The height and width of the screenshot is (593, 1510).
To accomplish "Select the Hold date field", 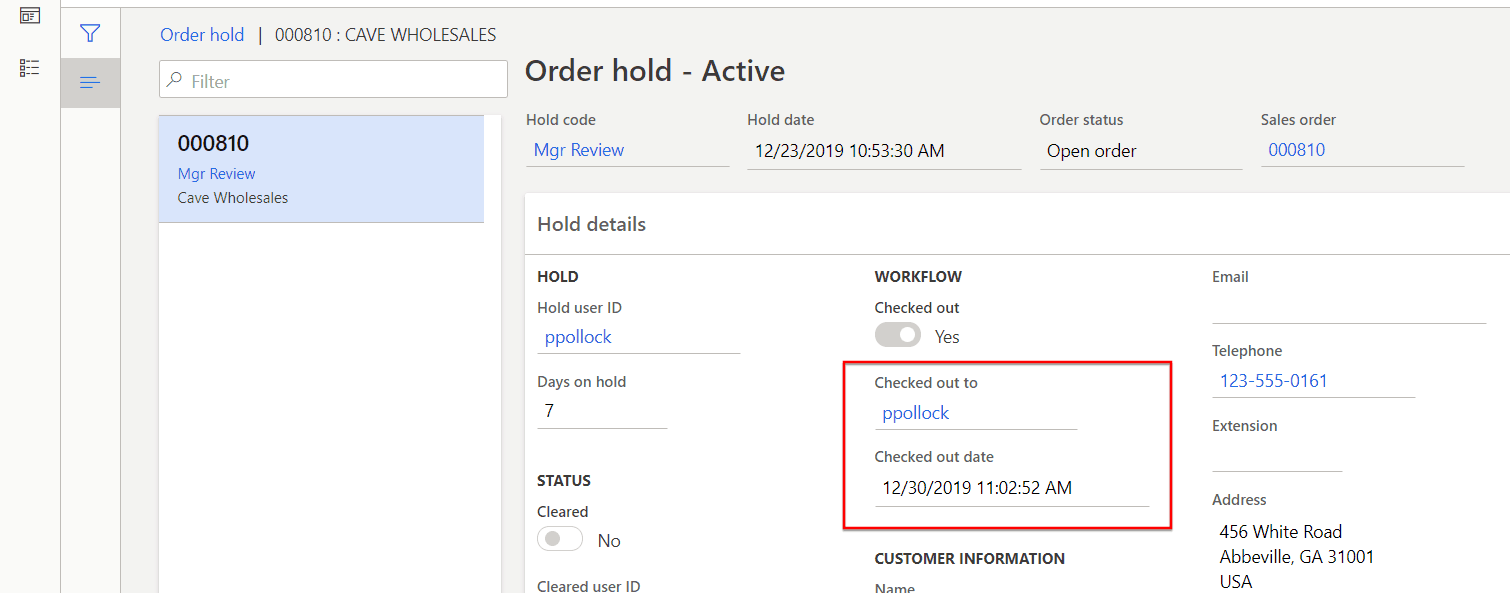I will tap(884, 151).
